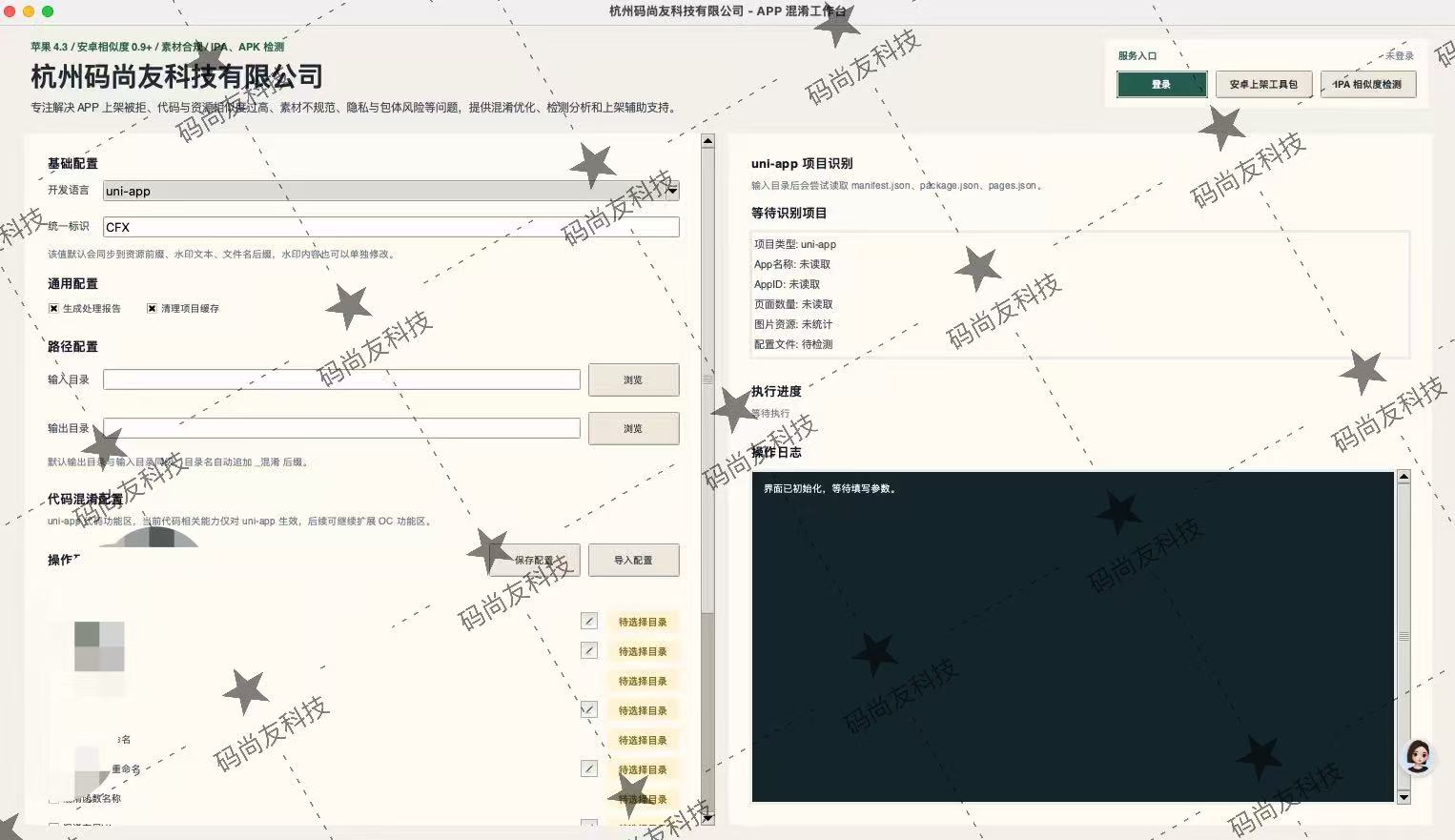Viewport: 1455px width, 840px height.
Task: Focus the 统一标识 field containing CFX
Action: [391, 227]
